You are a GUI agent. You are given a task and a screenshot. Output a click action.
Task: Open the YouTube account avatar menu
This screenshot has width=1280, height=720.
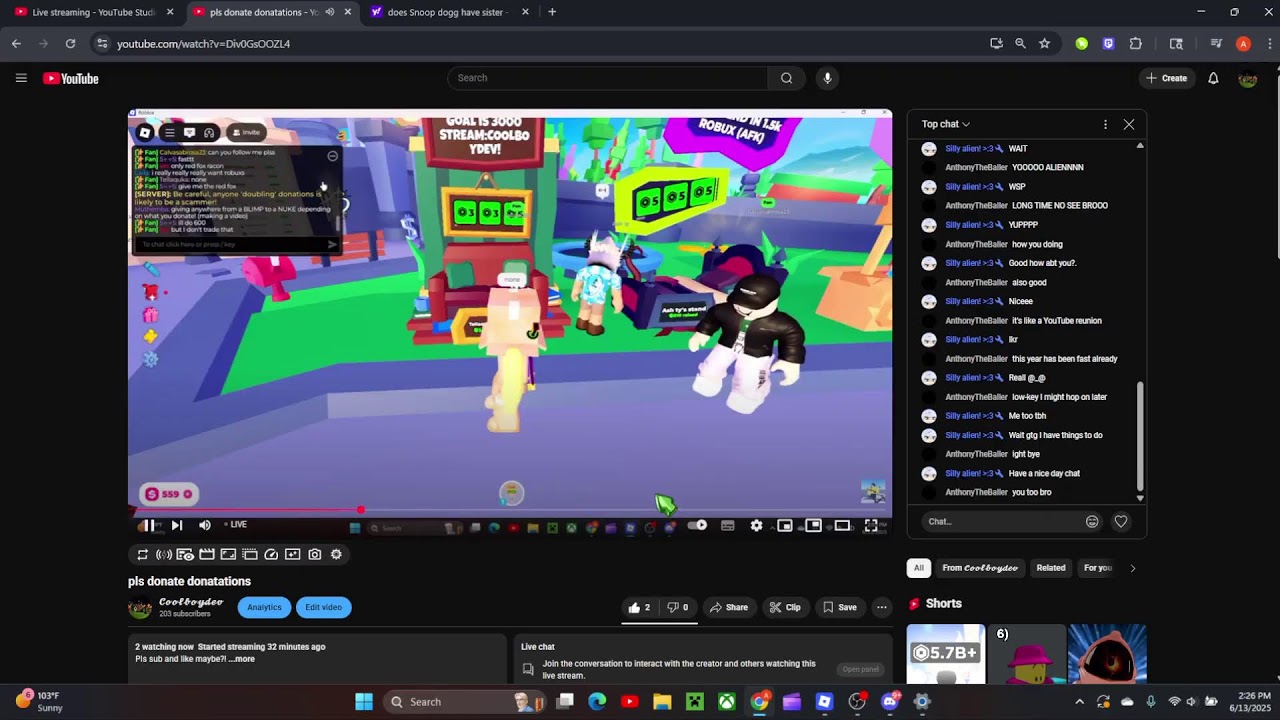click(x=1247, y=78)
